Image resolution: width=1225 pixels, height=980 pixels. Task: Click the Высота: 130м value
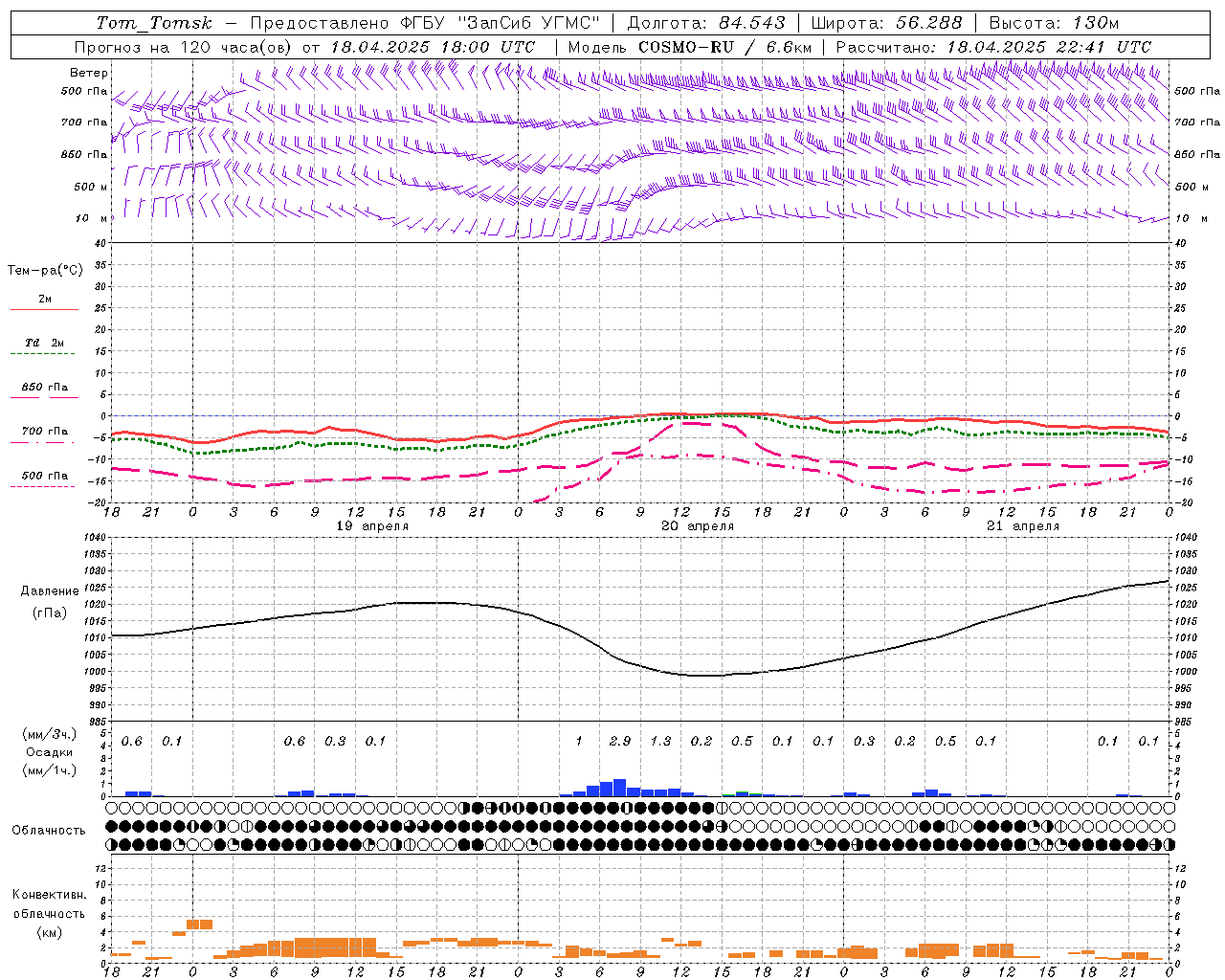[1054, 23]
